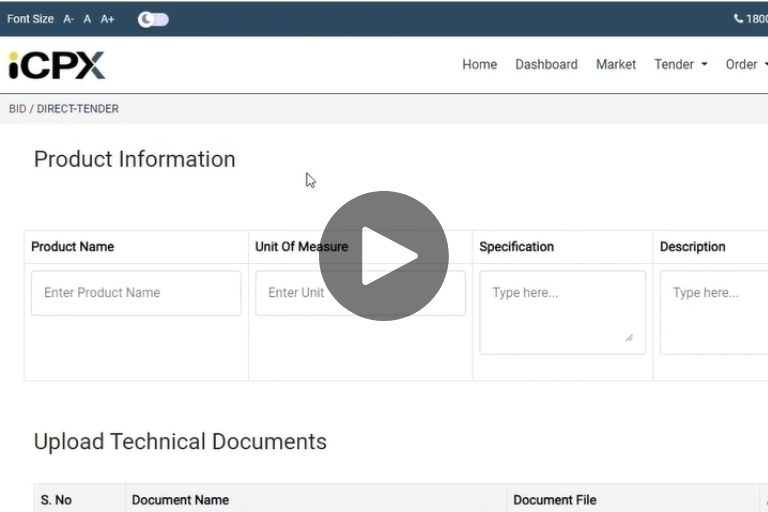Click inside the Description text area
Viewport: 768px width, 512px height.
pyautogui.click(x=714, y=310)
